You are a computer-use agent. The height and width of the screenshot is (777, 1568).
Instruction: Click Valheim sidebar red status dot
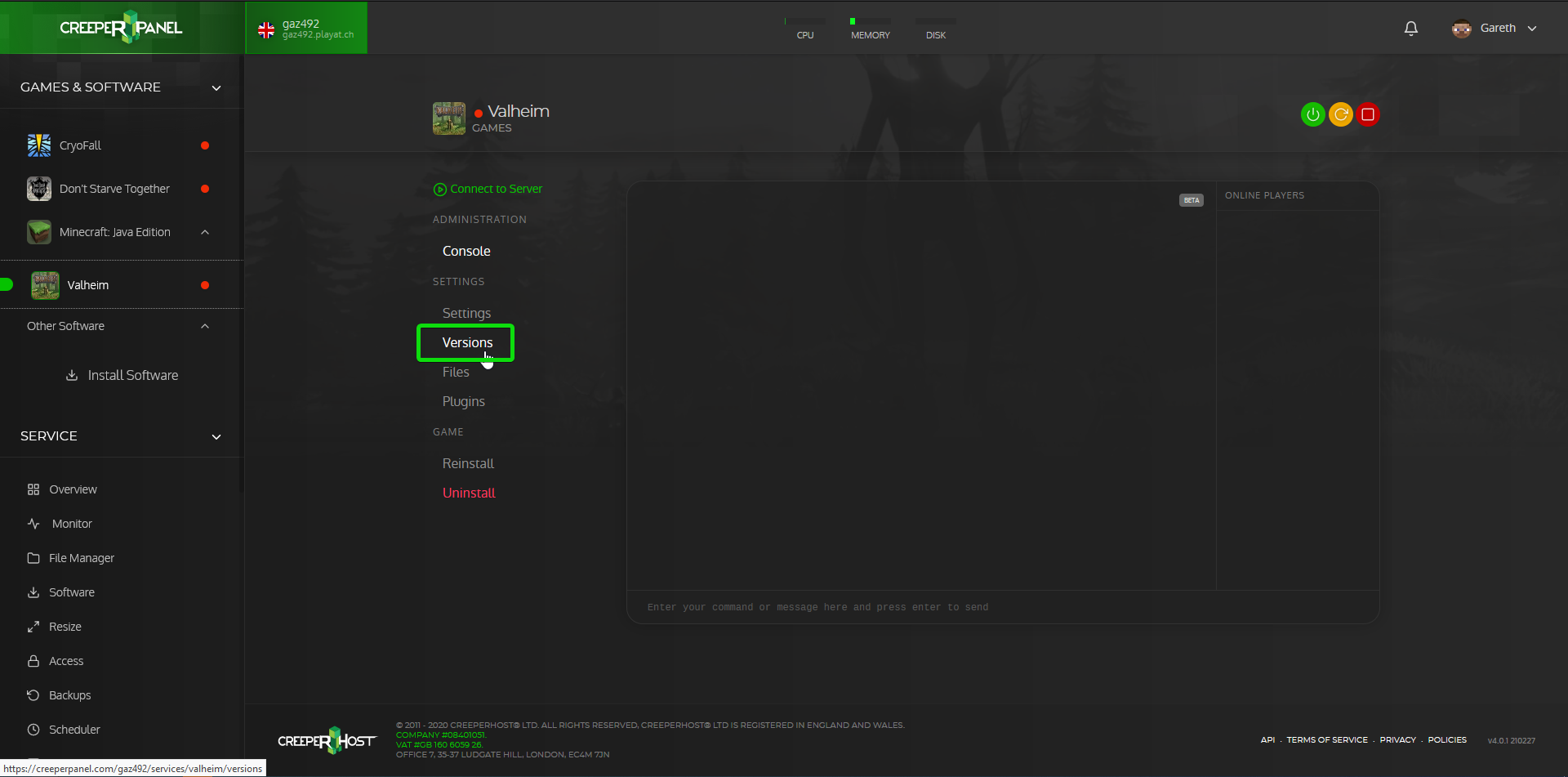[x=205, y=285]
